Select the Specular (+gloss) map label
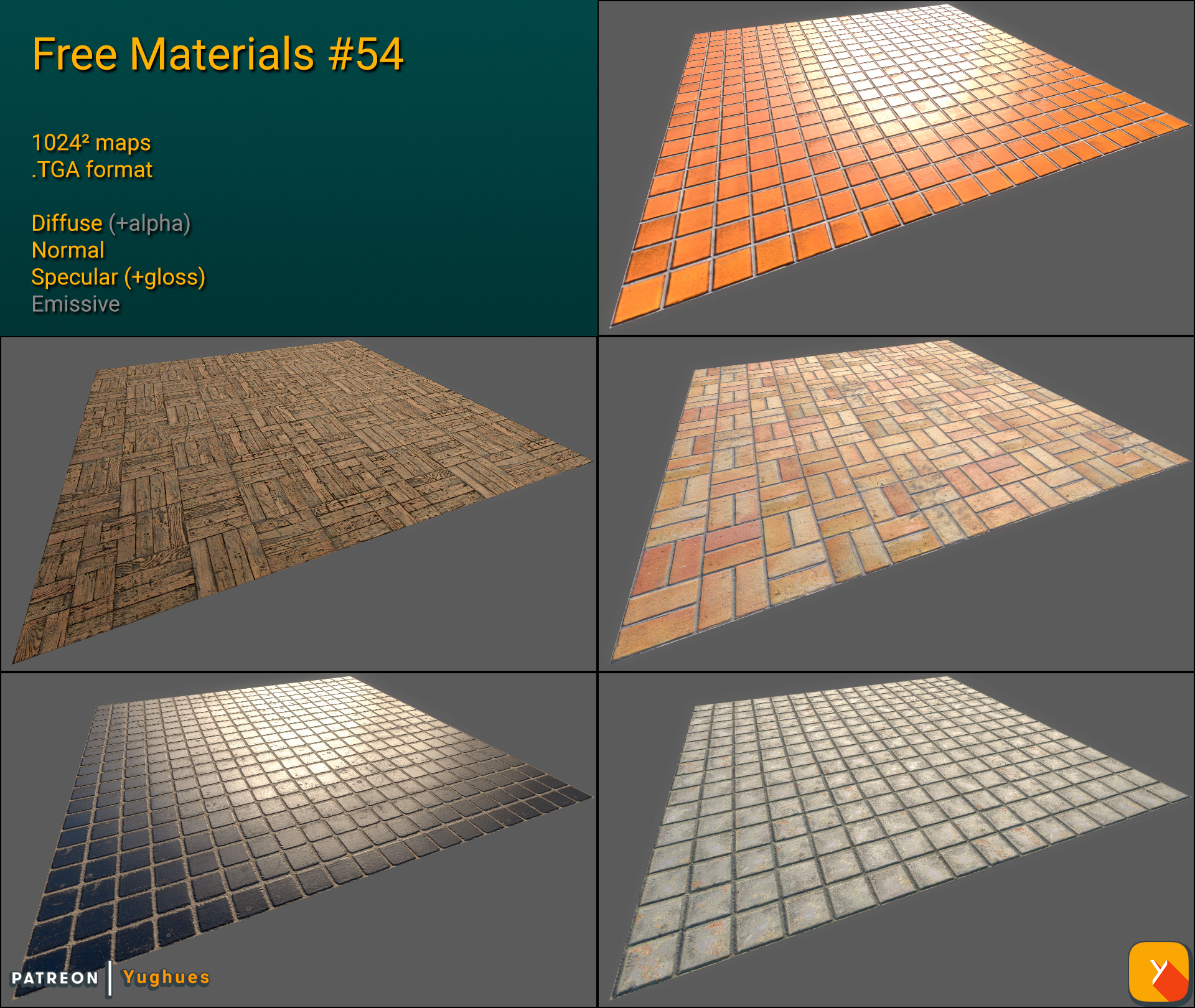Screen dimensions: 1195x1008 click(x=118, y=278)
